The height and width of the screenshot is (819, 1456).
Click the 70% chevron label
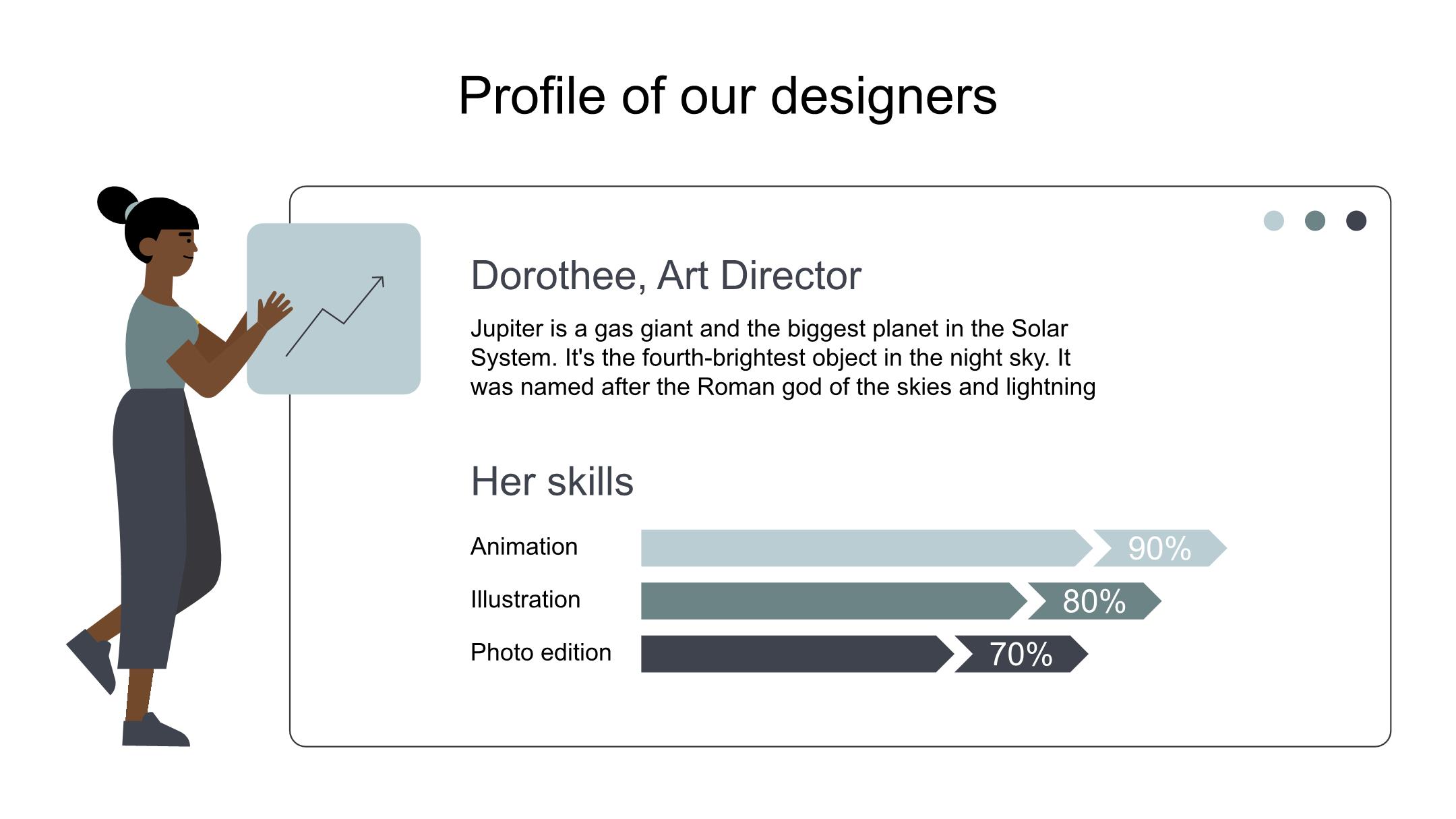tap(1021, 654)
